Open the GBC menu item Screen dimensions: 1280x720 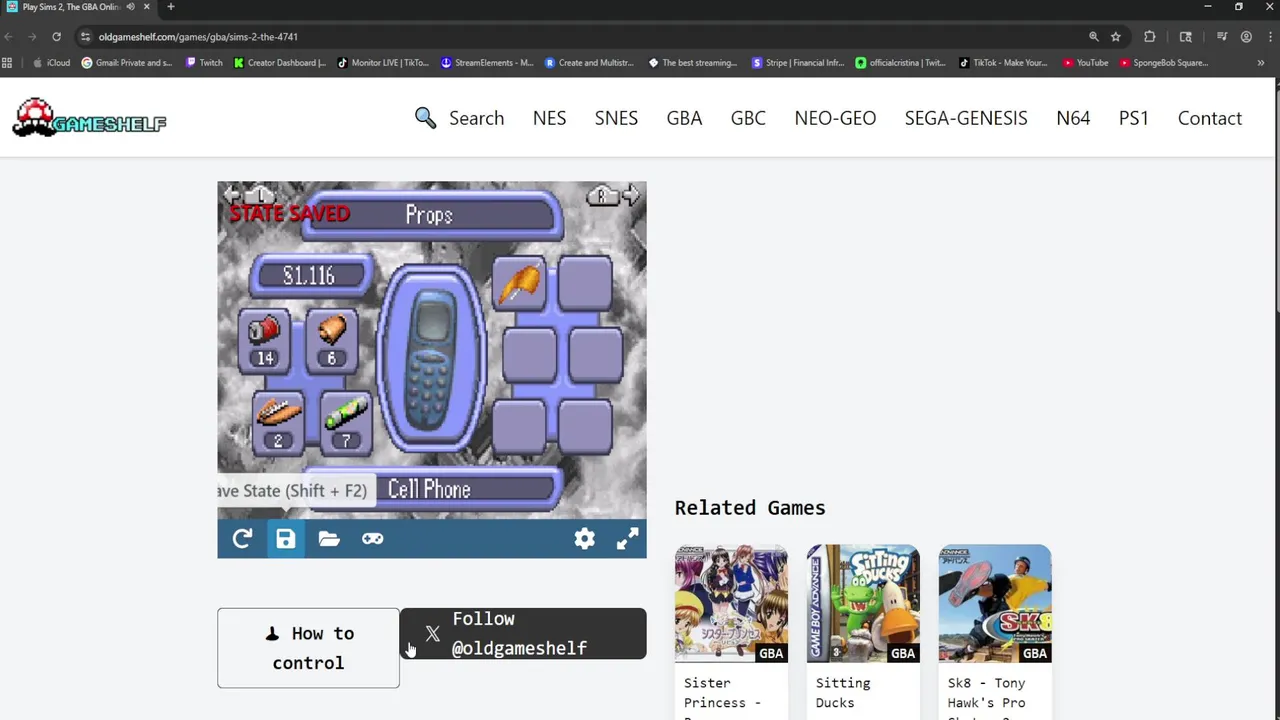[x=748, y=118]
